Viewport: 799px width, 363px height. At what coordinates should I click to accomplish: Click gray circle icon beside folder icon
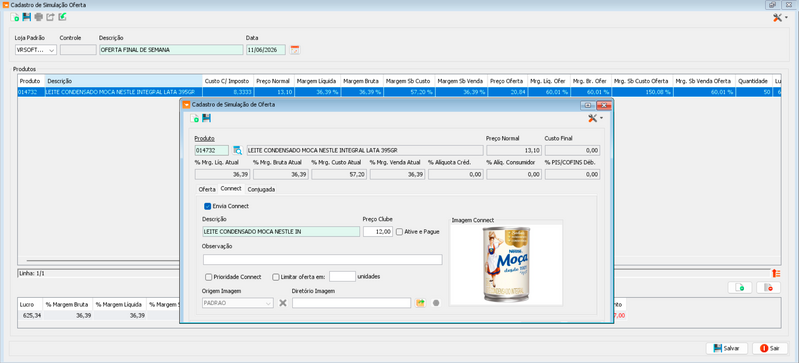[x=436, y=303]
